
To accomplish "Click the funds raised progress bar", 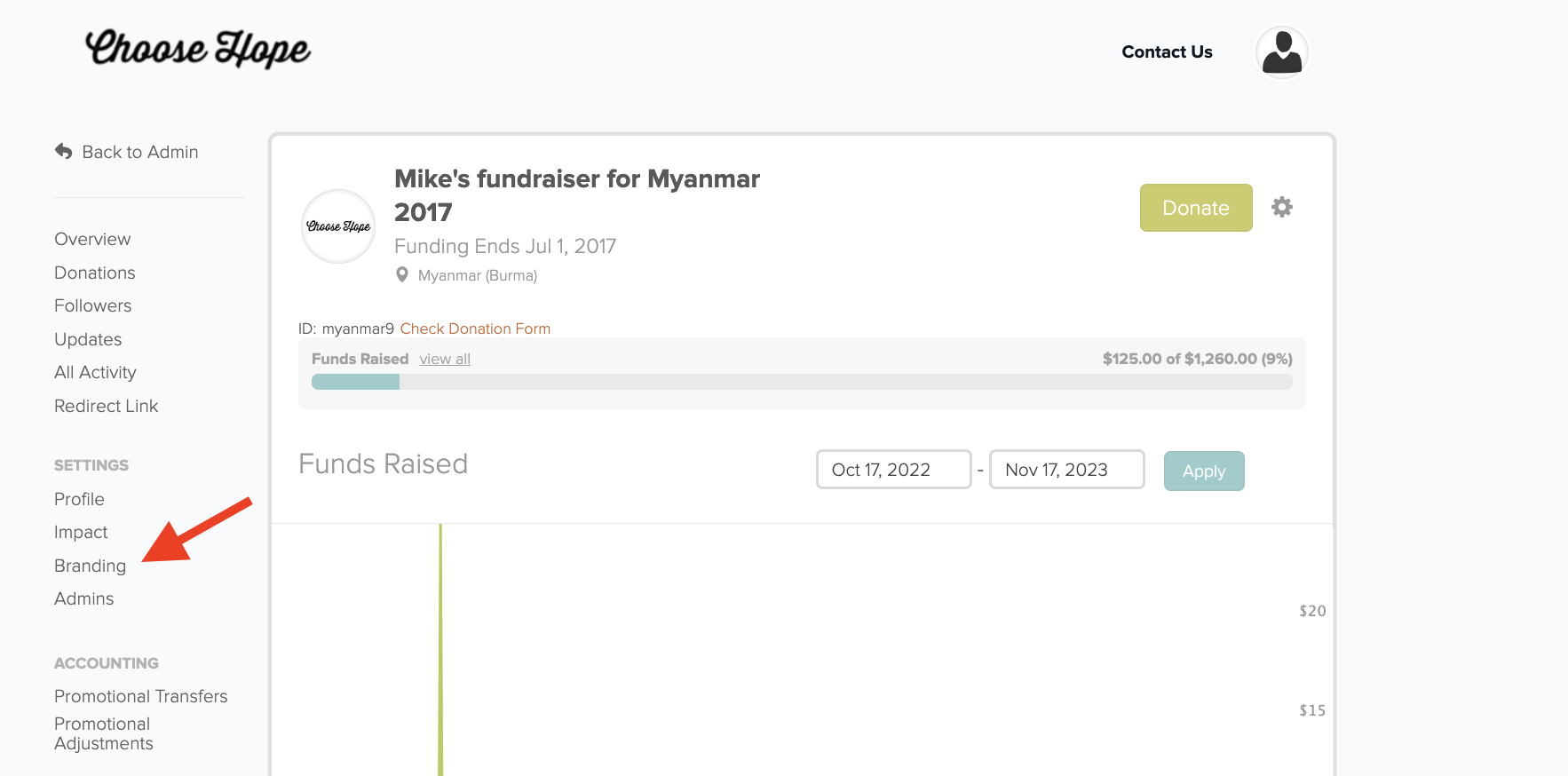I will pos(802,382).
